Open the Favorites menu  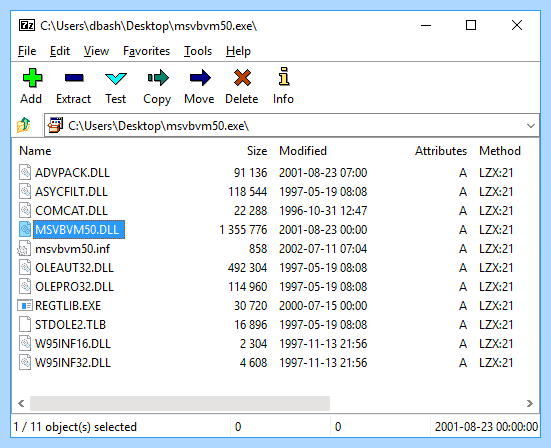[x=146, y=51]
